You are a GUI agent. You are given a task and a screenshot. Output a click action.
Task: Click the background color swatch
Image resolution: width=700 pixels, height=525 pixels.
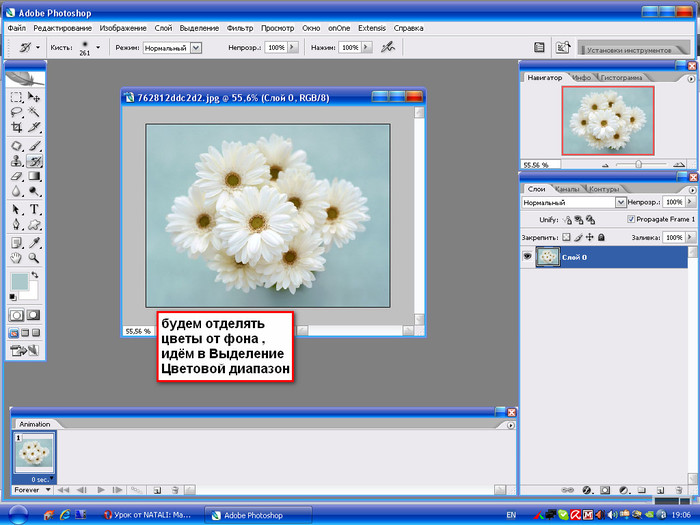coord(32,293)
